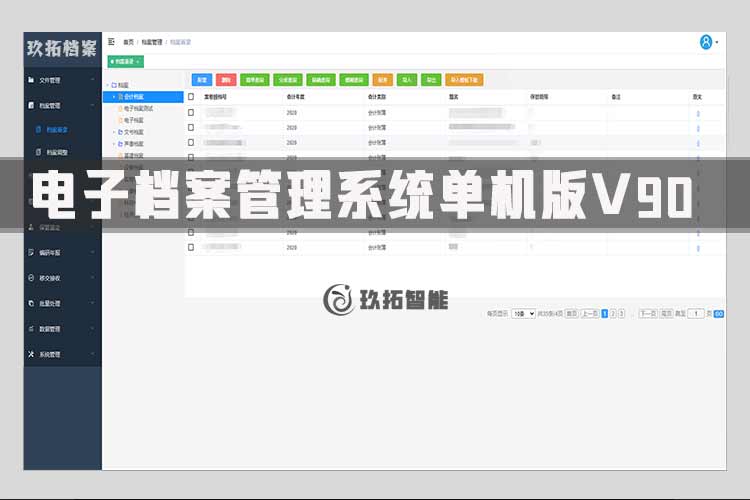Open the second submenu item under 档案管理

coord(57,152)
